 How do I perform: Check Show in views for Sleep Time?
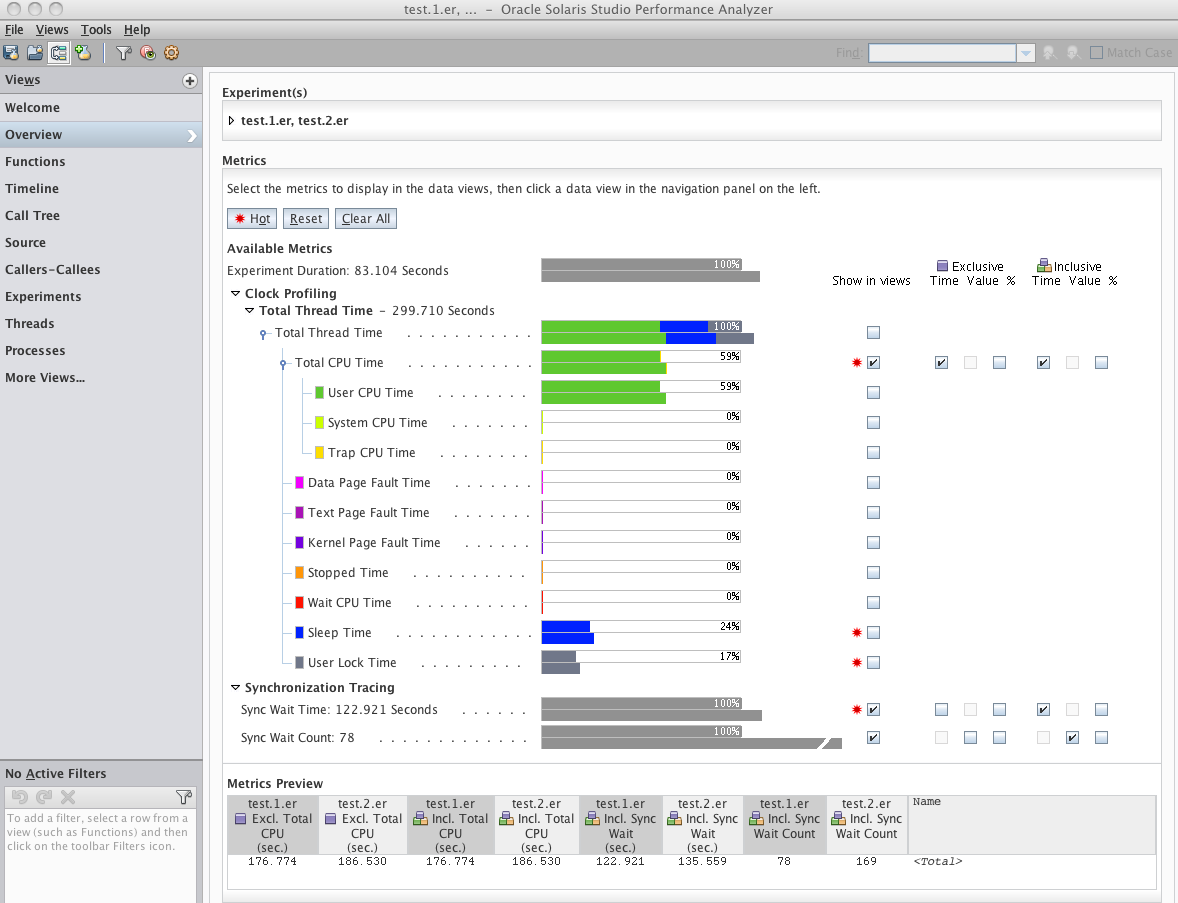point(873,633)
